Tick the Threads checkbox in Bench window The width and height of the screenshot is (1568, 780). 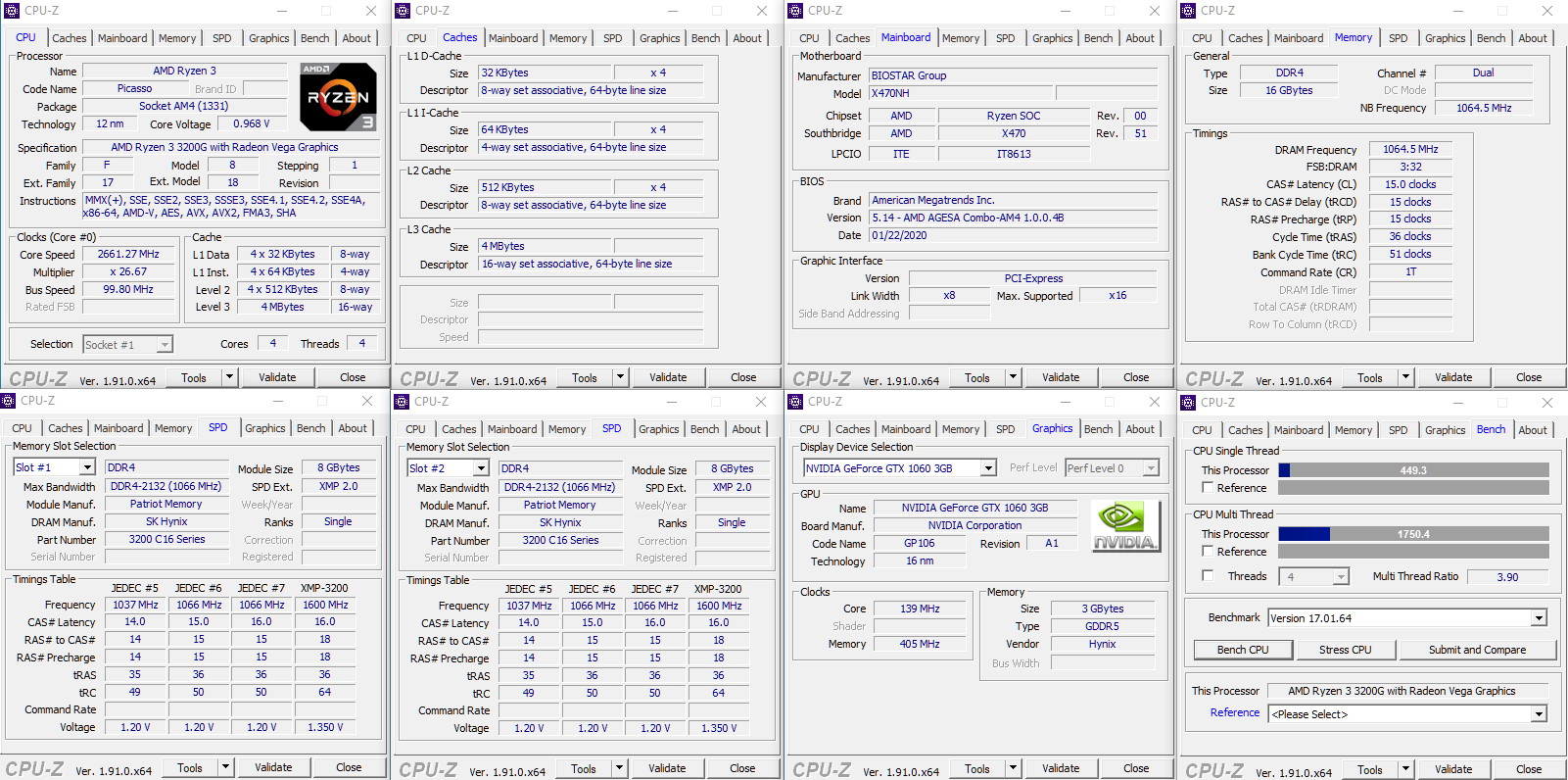point(1208,575)
